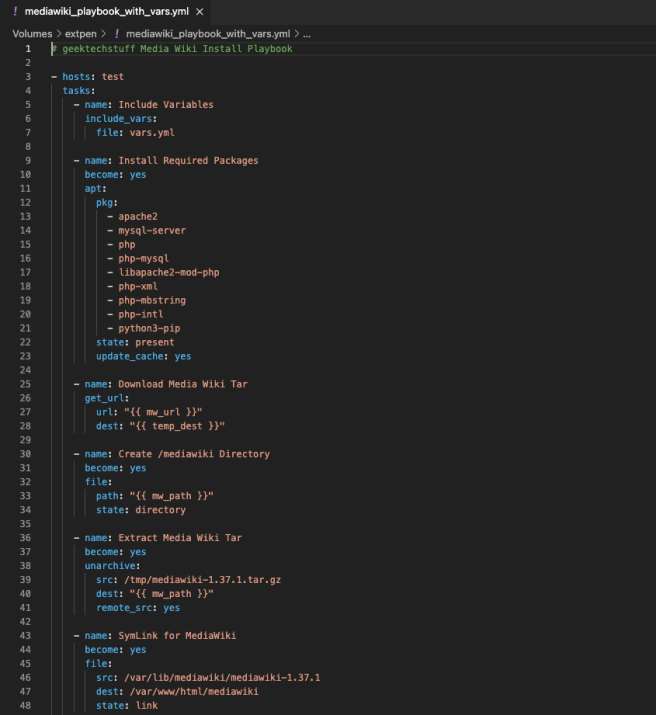Click the text 'Create /mediawiki Directory'
This screenshot has width=656, height=715.
click(x=194, y=454)
